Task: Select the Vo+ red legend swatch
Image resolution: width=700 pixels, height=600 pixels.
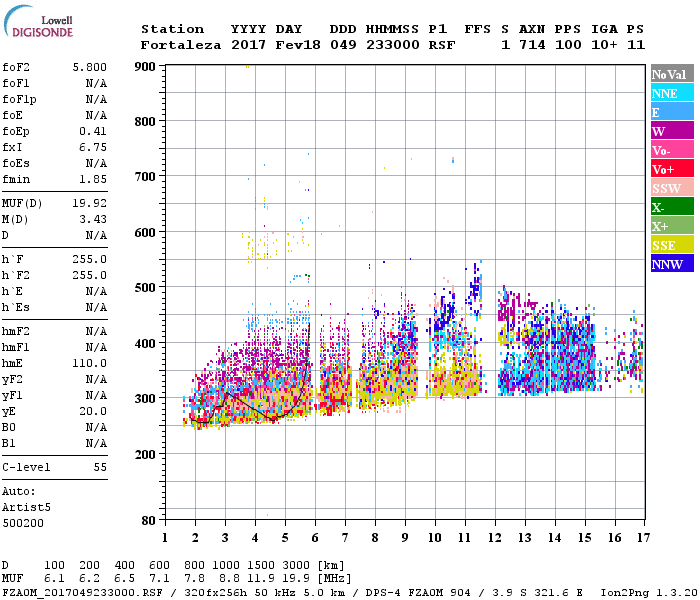Action: pyautogui.click(x=672, y=169)
